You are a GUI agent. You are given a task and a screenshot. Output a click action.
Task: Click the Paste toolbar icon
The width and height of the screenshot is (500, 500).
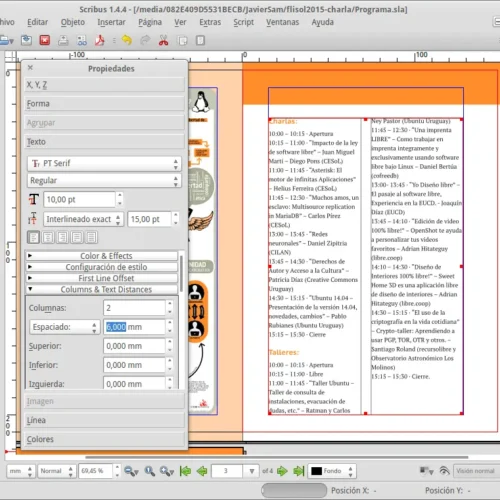pos(200,40)
